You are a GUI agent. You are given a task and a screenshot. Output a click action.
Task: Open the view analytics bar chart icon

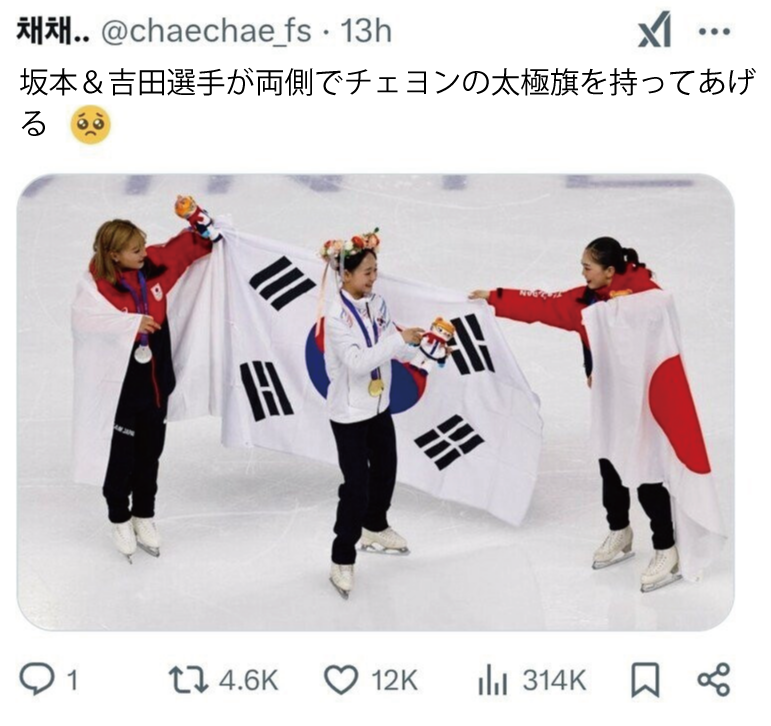(493, 681)
